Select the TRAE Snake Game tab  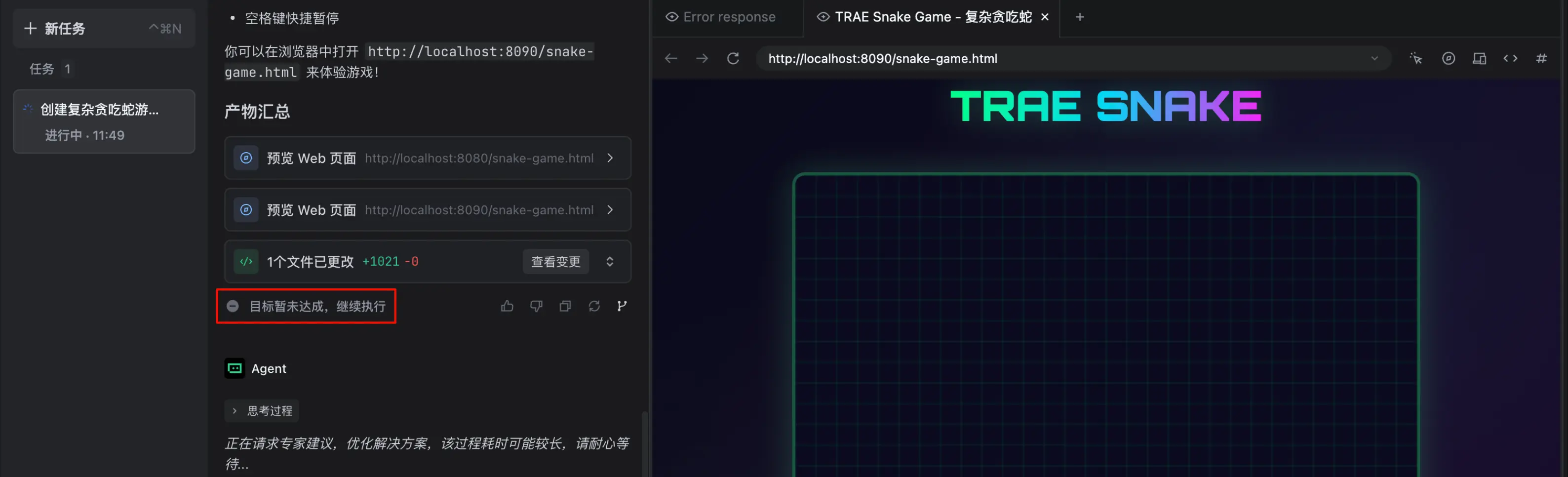(932, 17)
